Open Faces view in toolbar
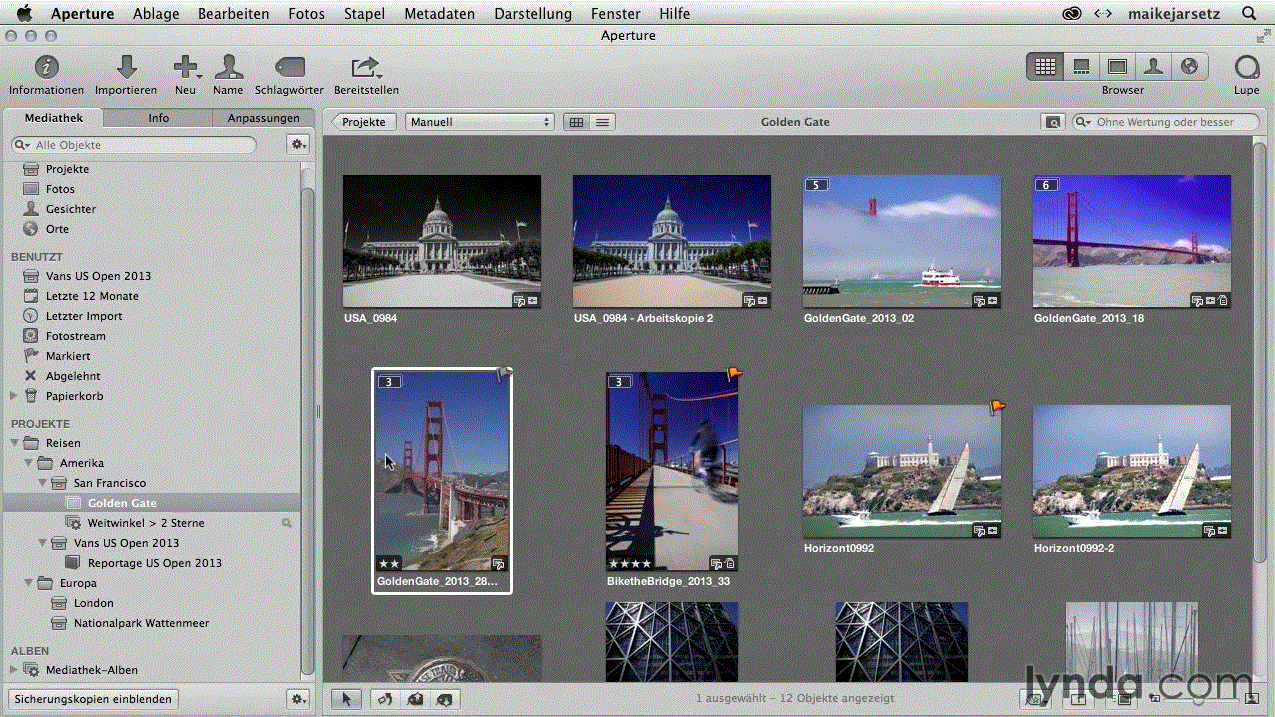Image resolution: width=1275 pixels, height=717 pixels. tap(1153, 67)
